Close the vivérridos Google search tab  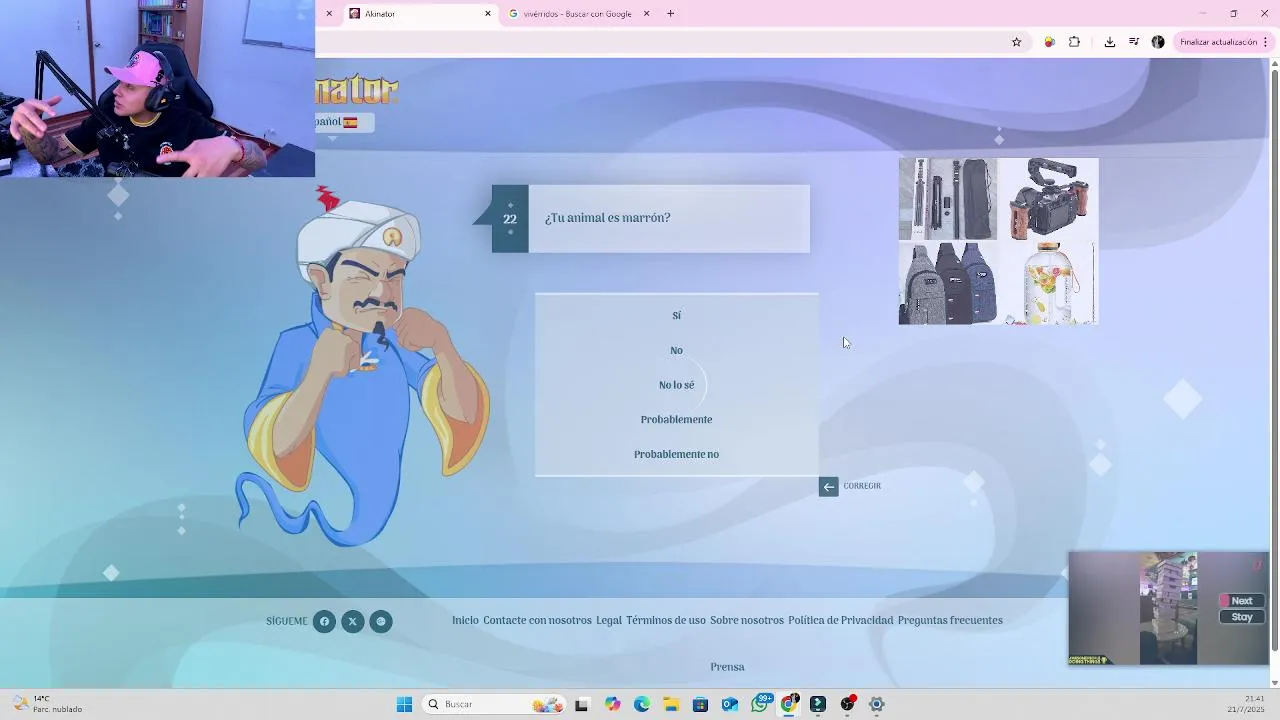[x=646, y=14]
